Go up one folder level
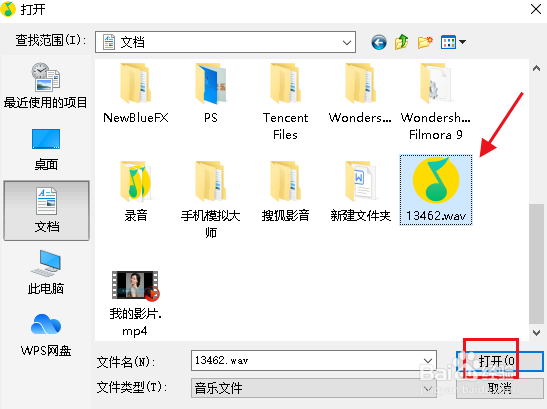Screen dimensions: 547x409 pos(402,42)
